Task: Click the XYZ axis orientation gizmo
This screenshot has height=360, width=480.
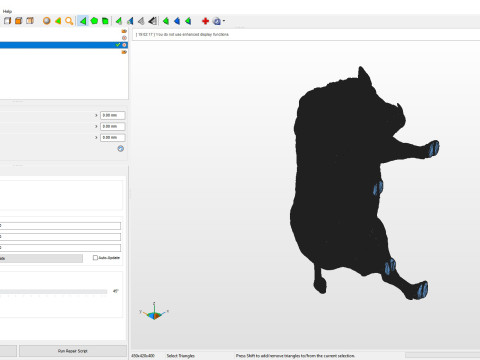Action: point(154,312)
